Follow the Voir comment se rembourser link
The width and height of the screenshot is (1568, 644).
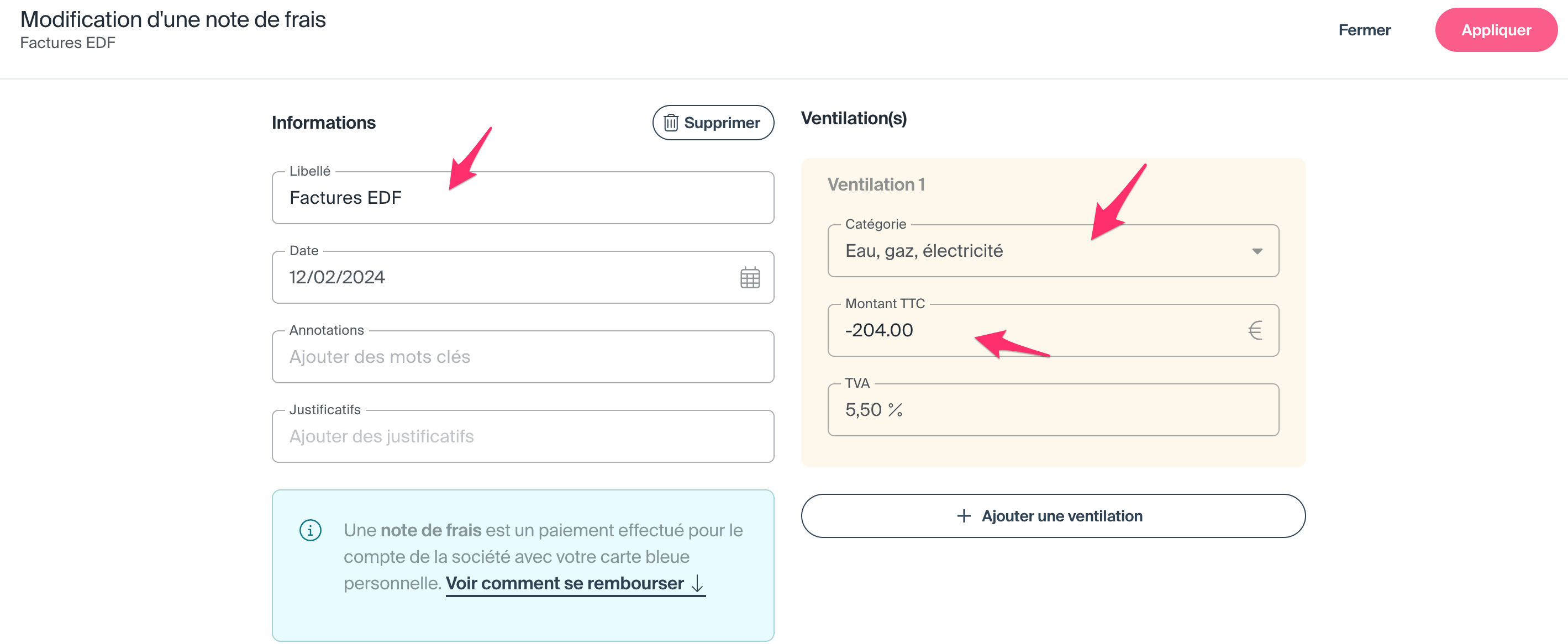[x=564, y=584]
